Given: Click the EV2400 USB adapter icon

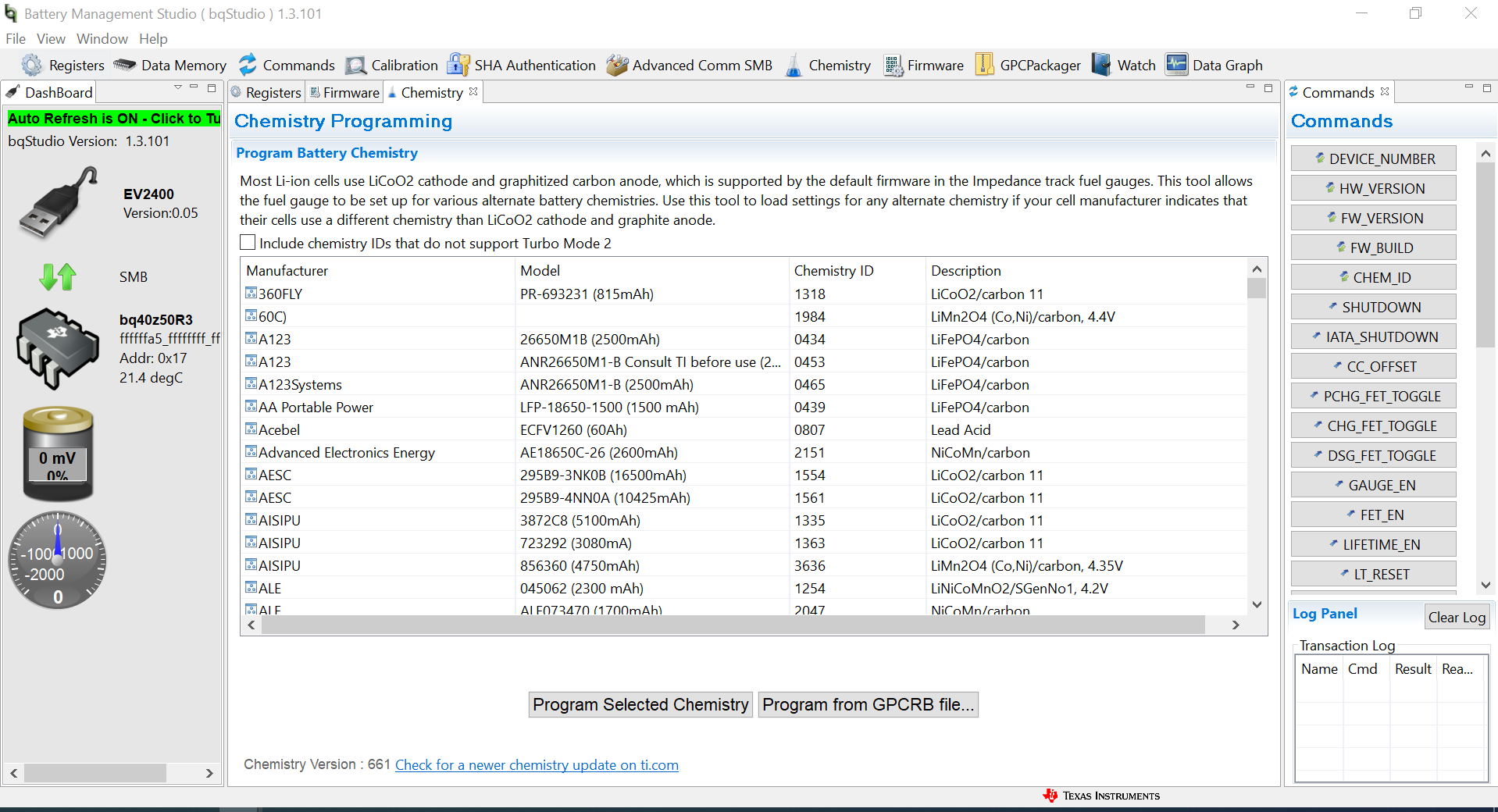Looking at the screenshot, I should [59, 203].
